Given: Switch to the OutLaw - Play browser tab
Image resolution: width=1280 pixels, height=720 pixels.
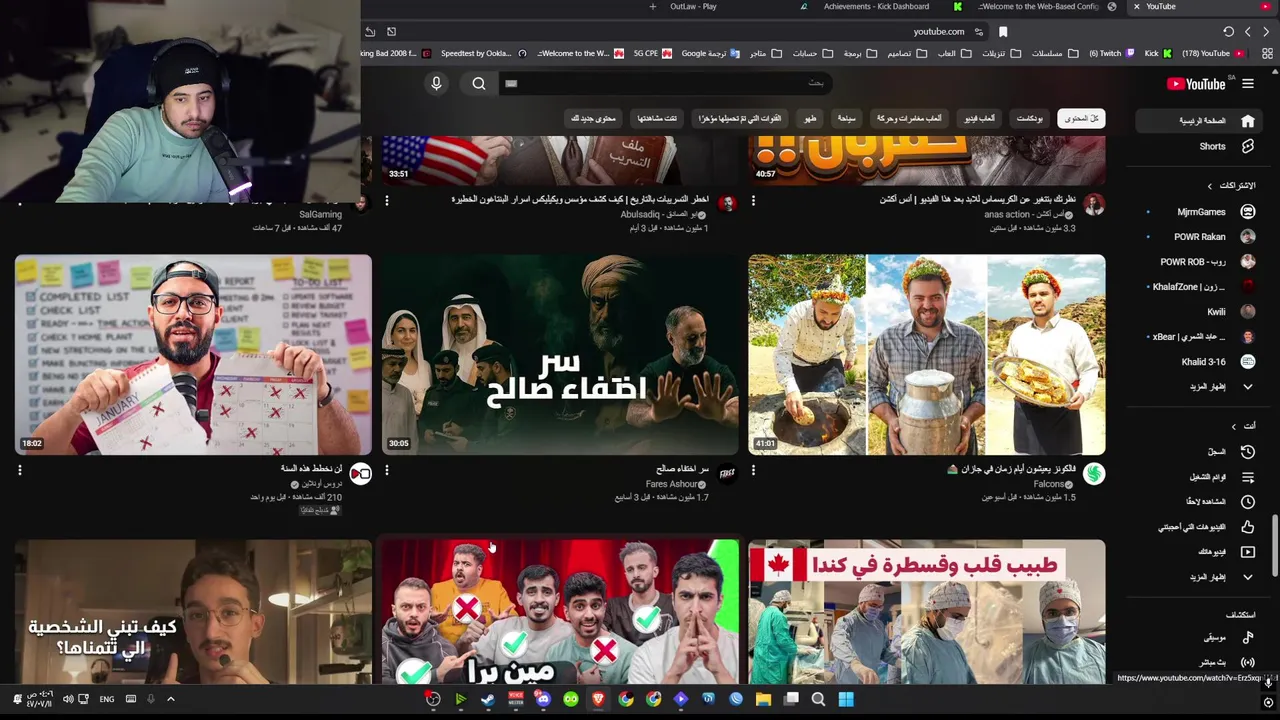Looking at the screenshot, I should click(x=693, y=7).
